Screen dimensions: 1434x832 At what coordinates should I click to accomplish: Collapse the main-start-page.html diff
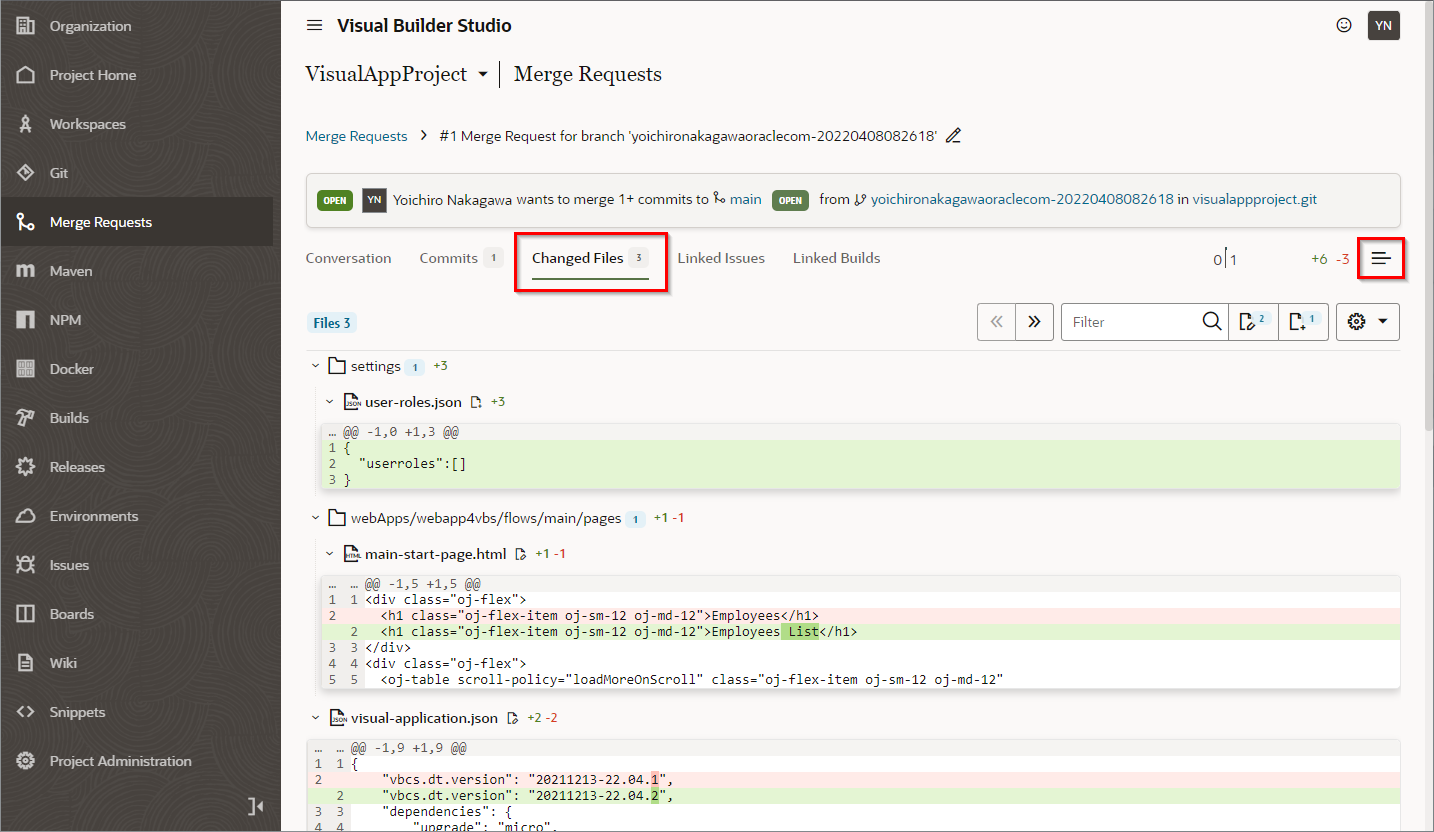pos(330,553)
